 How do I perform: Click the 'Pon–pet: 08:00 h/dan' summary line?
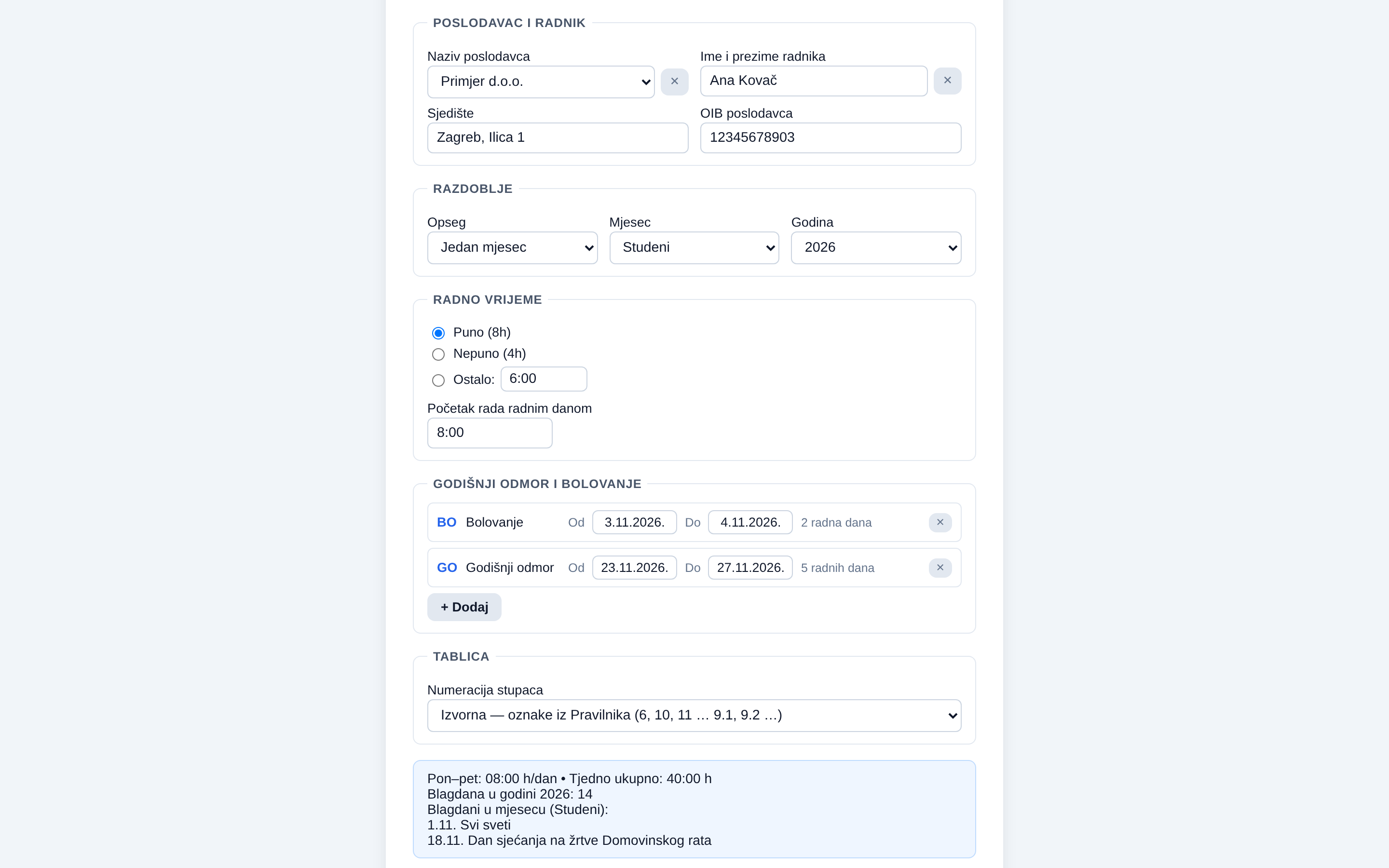point(569,778)
